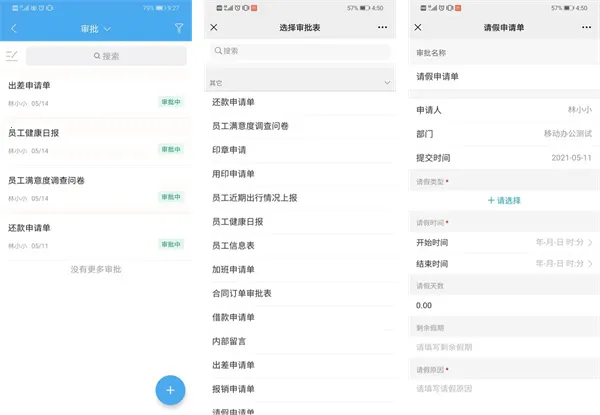Open three-dot menu on 选择审批表 screen

382,28
